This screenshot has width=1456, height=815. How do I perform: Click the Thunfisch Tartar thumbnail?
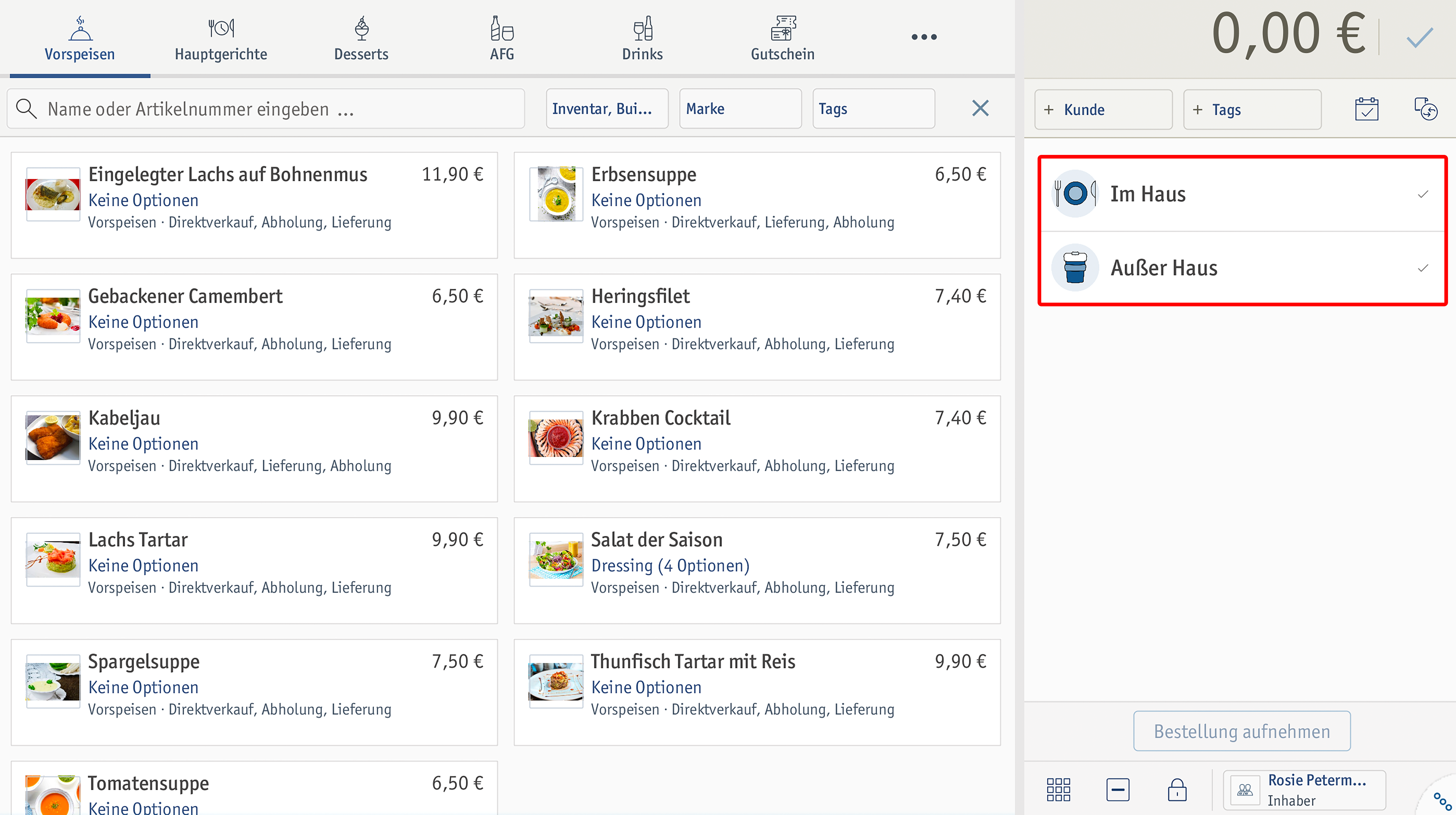pyautogui.click(x=556, y=681)
